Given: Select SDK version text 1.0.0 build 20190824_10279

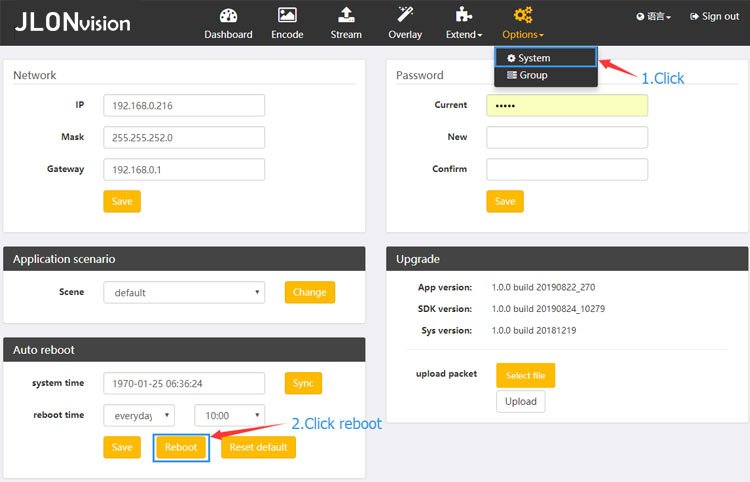Looking at the screenshot, I should coord(548,308).
